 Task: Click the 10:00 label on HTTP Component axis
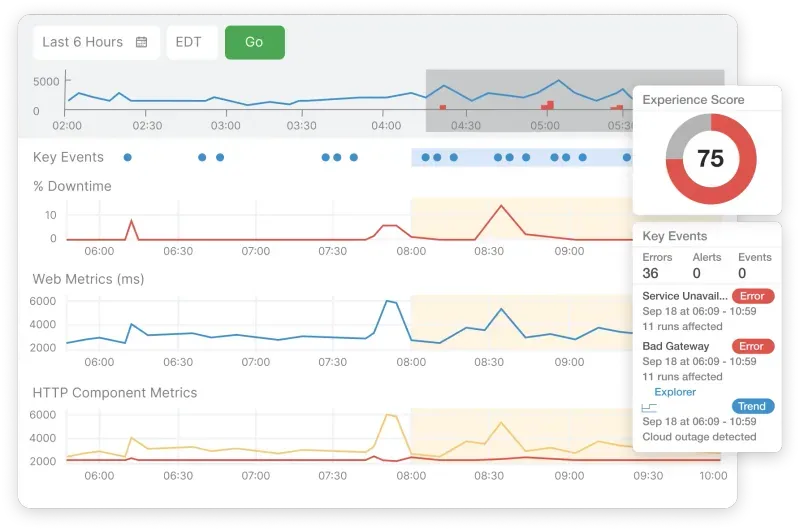pyautogui.click(x=713, y=476)
